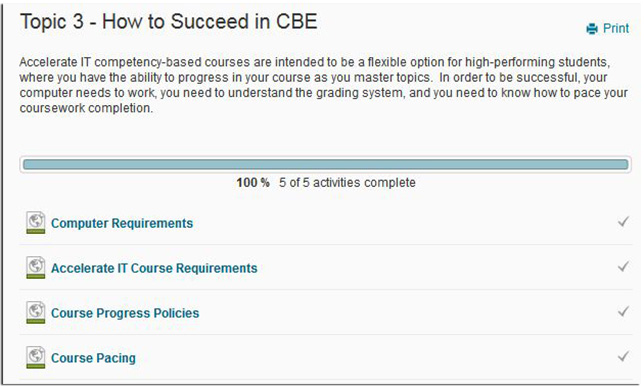Screen dimensions: 644x387
Task: Open the Course Pacing activity link
Action: coord(93,358)
